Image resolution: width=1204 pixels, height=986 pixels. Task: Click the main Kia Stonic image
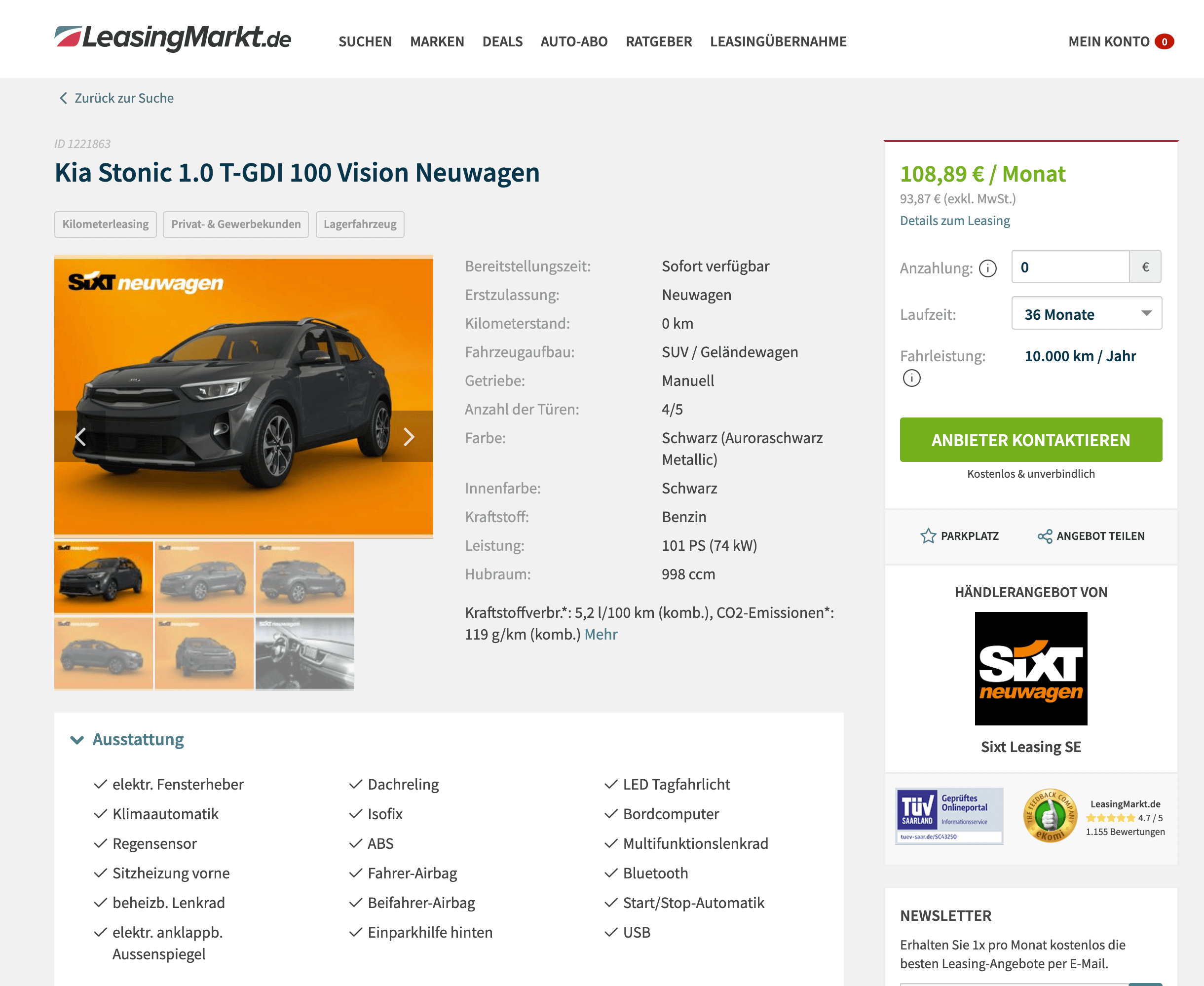244,396
